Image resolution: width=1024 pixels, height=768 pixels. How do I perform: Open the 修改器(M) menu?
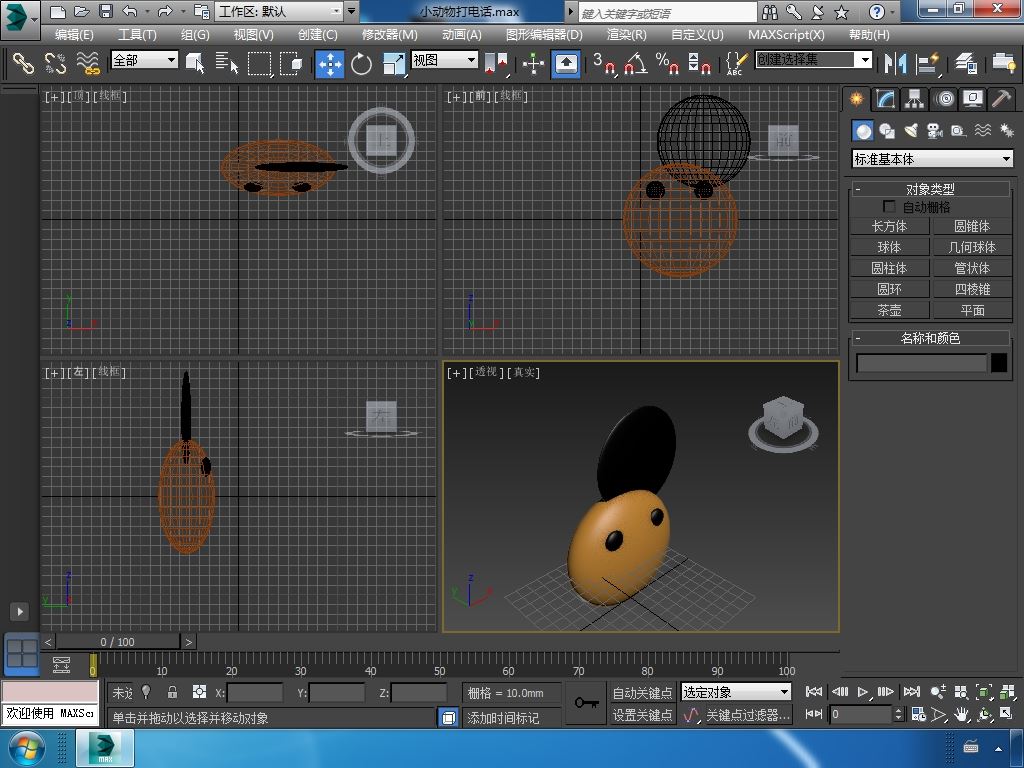pos(389,35)
